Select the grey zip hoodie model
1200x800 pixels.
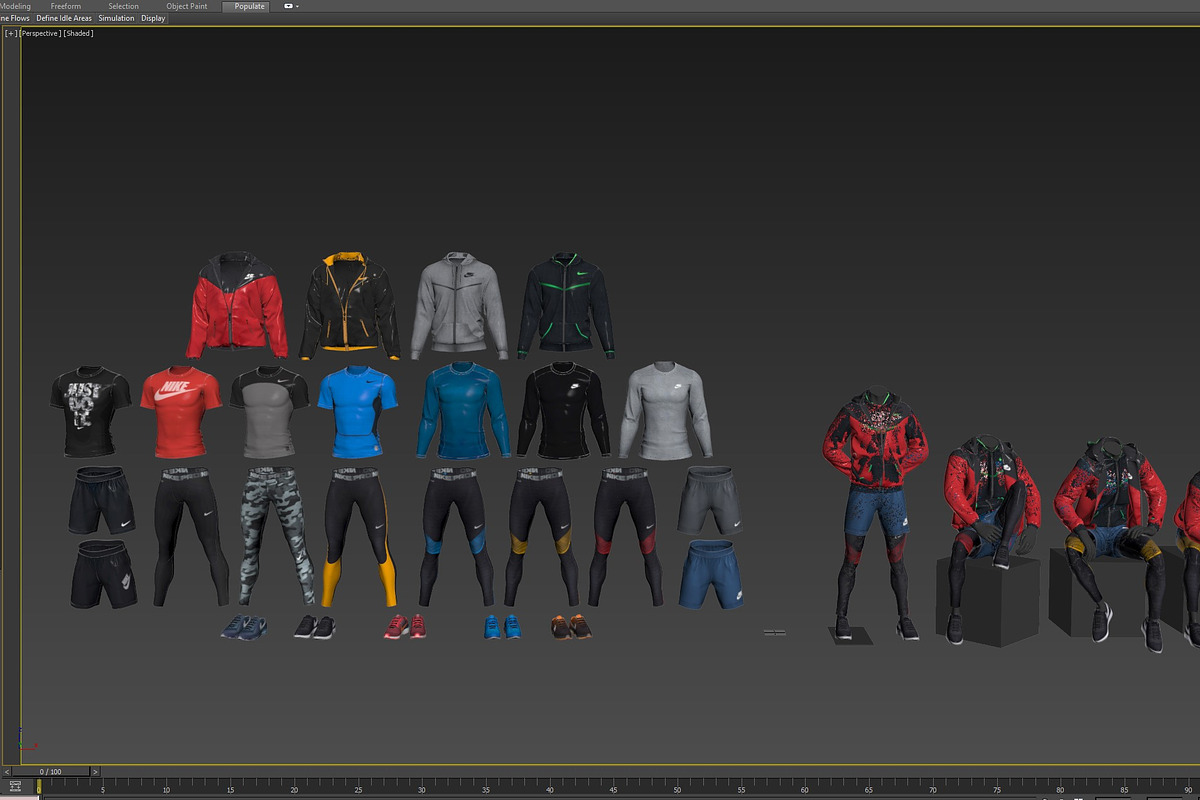[460, 304]
